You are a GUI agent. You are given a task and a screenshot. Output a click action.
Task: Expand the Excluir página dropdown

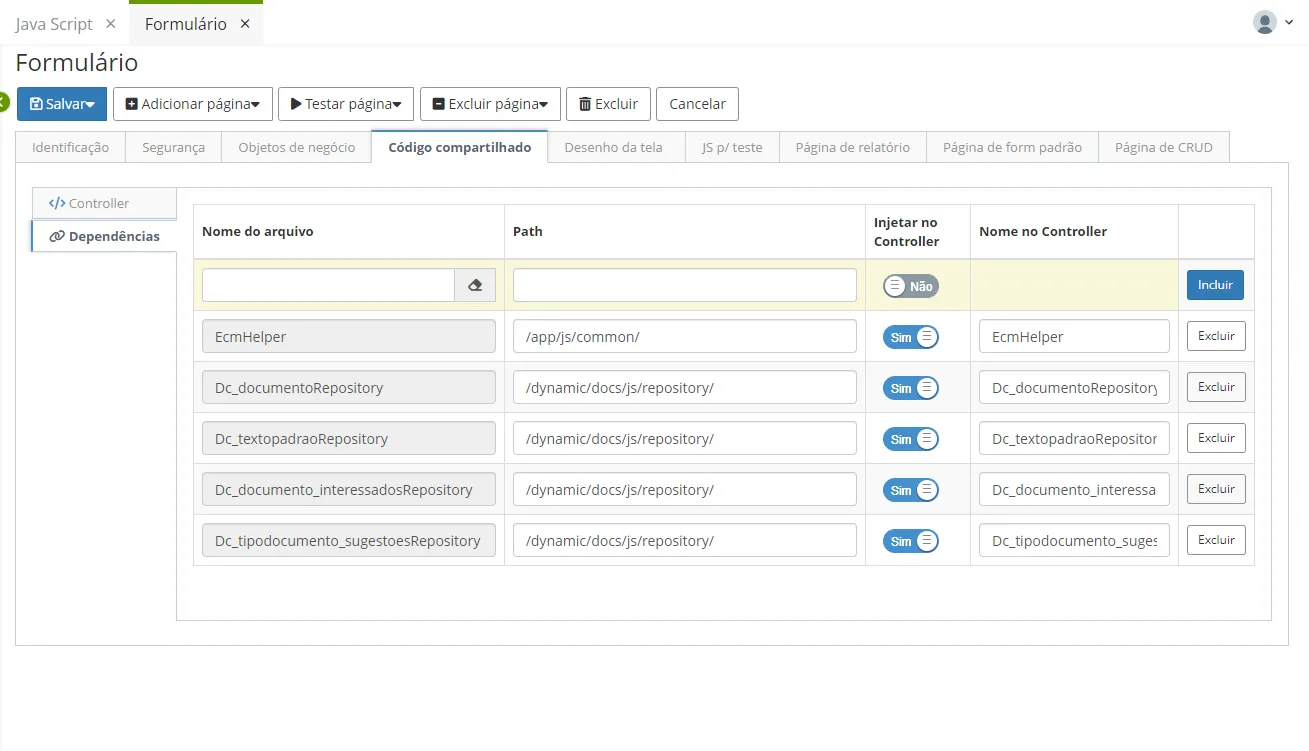490,104
